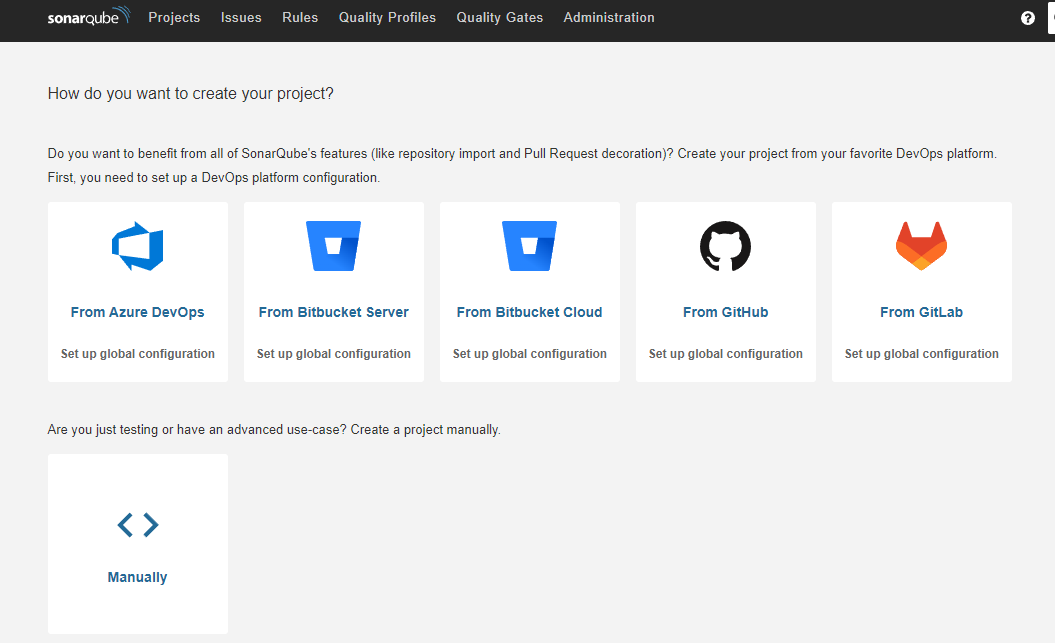The width and height of the screenshot is (1055, 643).
Task: Open the Administration menu
Action: tap(609, 17)
